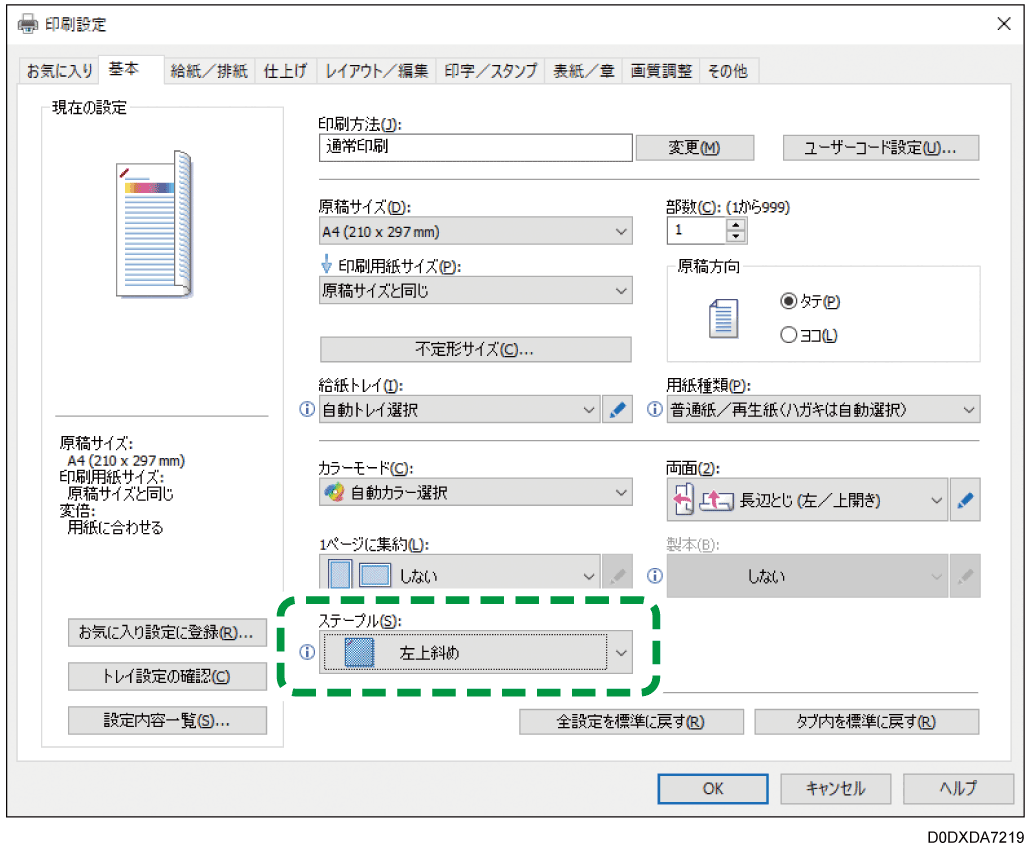Click the info icon beside 給紙トレイ
1028x850 pixels.
(x=308, y=409)
